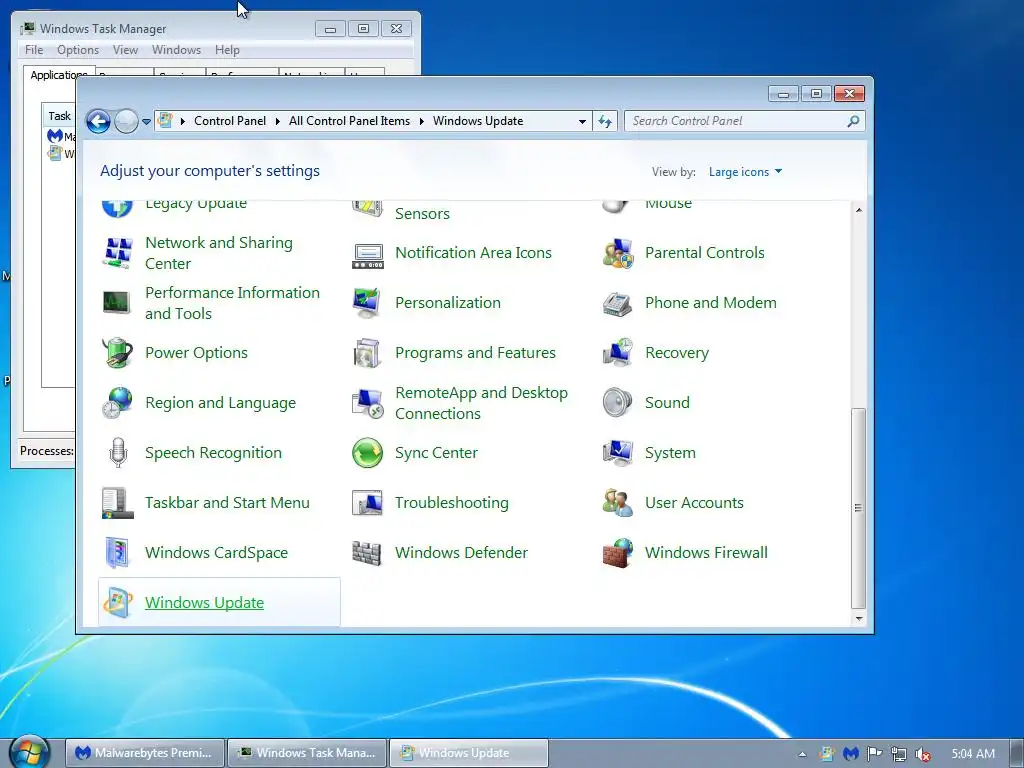This screenshot has width=1024, height=768.
Task: Expand the address bar history dropdown arrow
Action: pyautogui.click(x=582, y=121)
